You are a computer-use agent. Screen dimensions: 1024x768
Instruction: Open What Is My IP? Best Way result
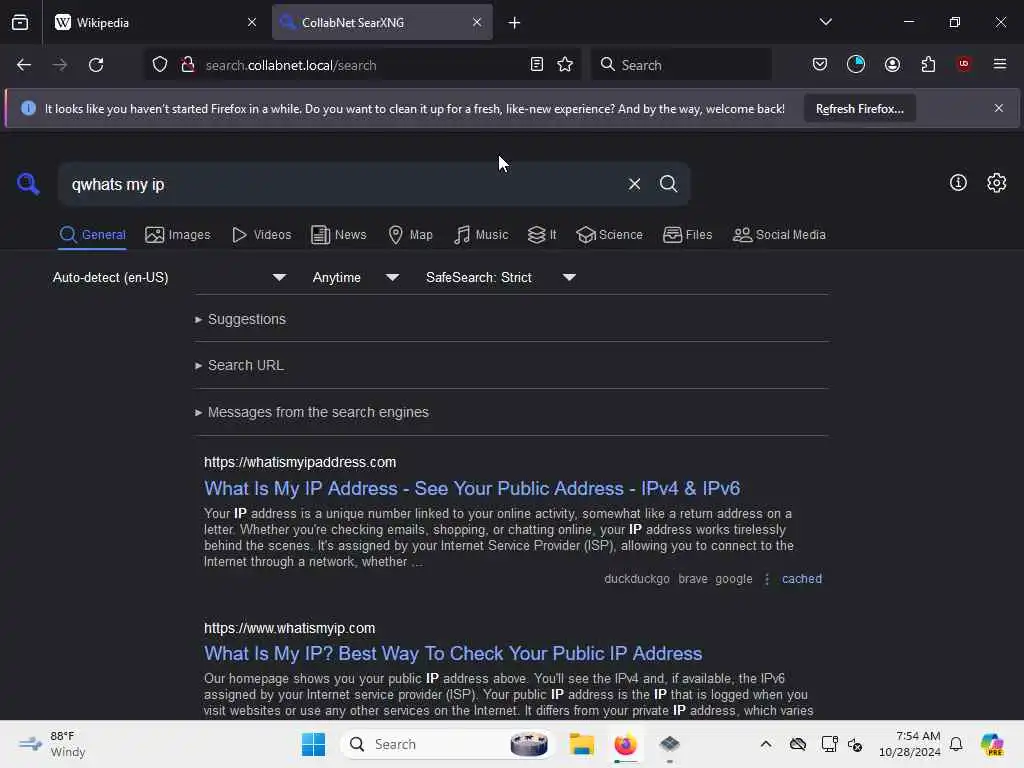click(x=453, y=654)
